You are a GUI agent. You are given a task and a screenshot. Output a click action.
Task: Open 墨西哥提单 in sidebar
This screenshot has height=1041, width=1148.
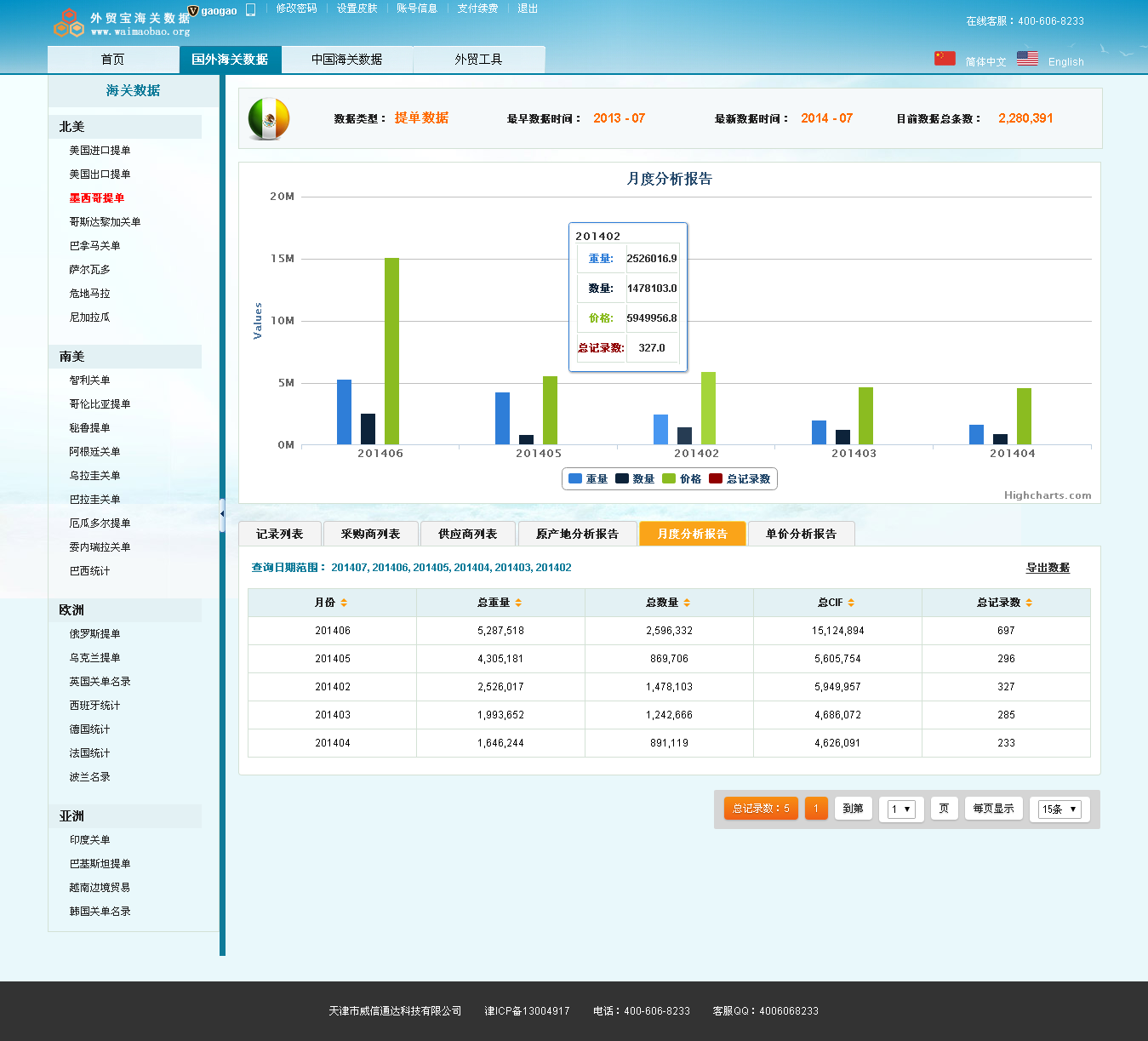tap(97, 198)
